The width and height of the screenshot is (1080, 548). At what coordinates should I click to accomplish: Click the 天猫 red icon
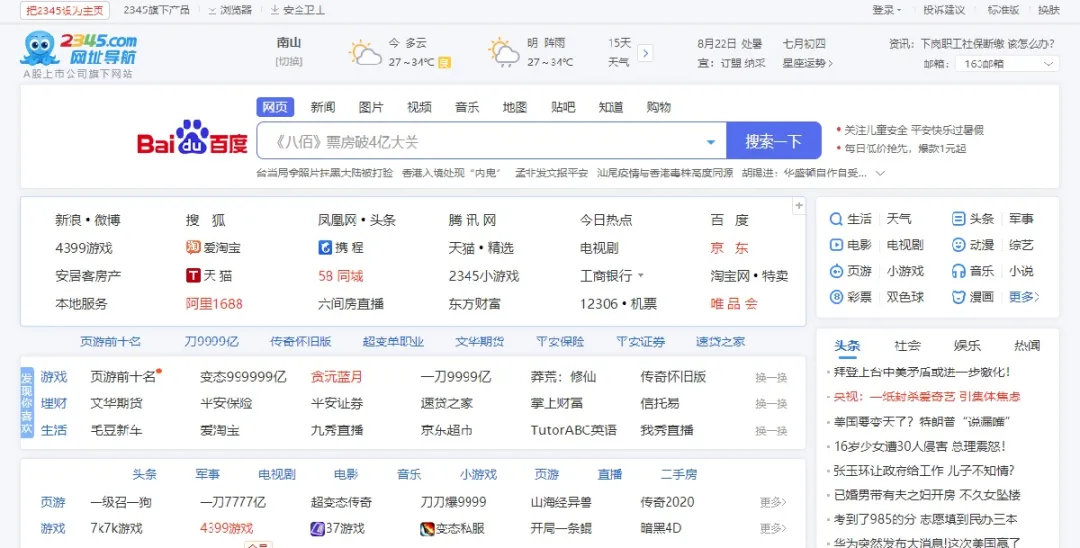(193, 275)
